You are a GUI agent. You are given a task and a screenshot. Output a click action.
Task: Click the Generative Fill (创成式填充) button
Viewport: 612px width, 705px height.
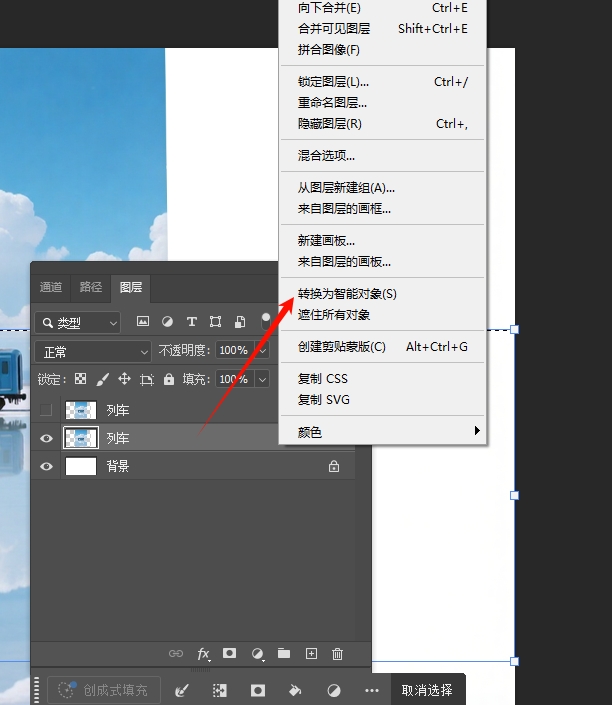104,690
